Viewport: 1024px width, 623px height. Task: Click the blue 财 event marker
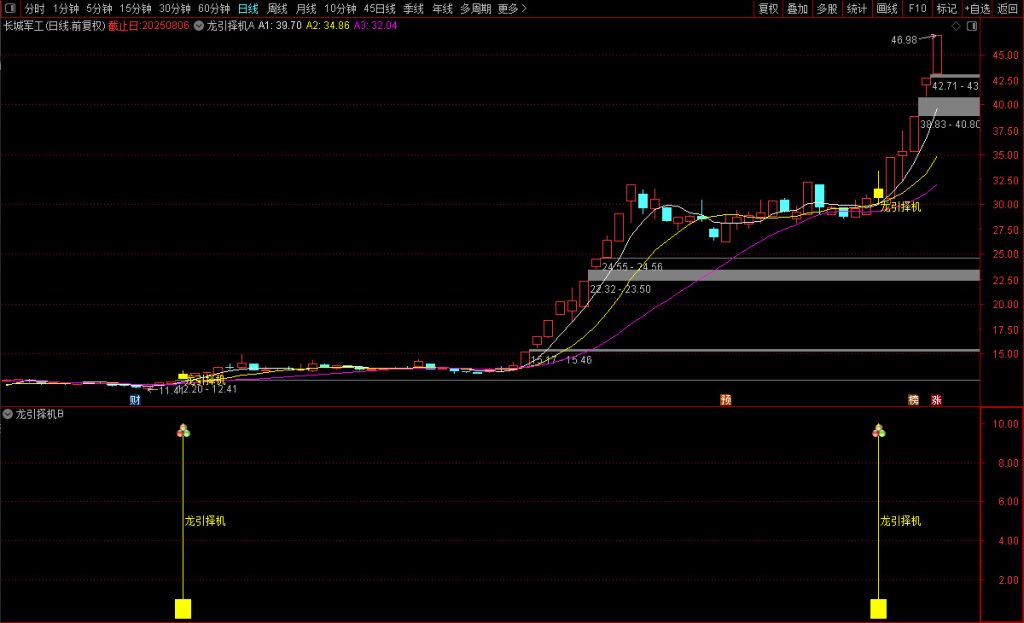click(x=135, y=400)
